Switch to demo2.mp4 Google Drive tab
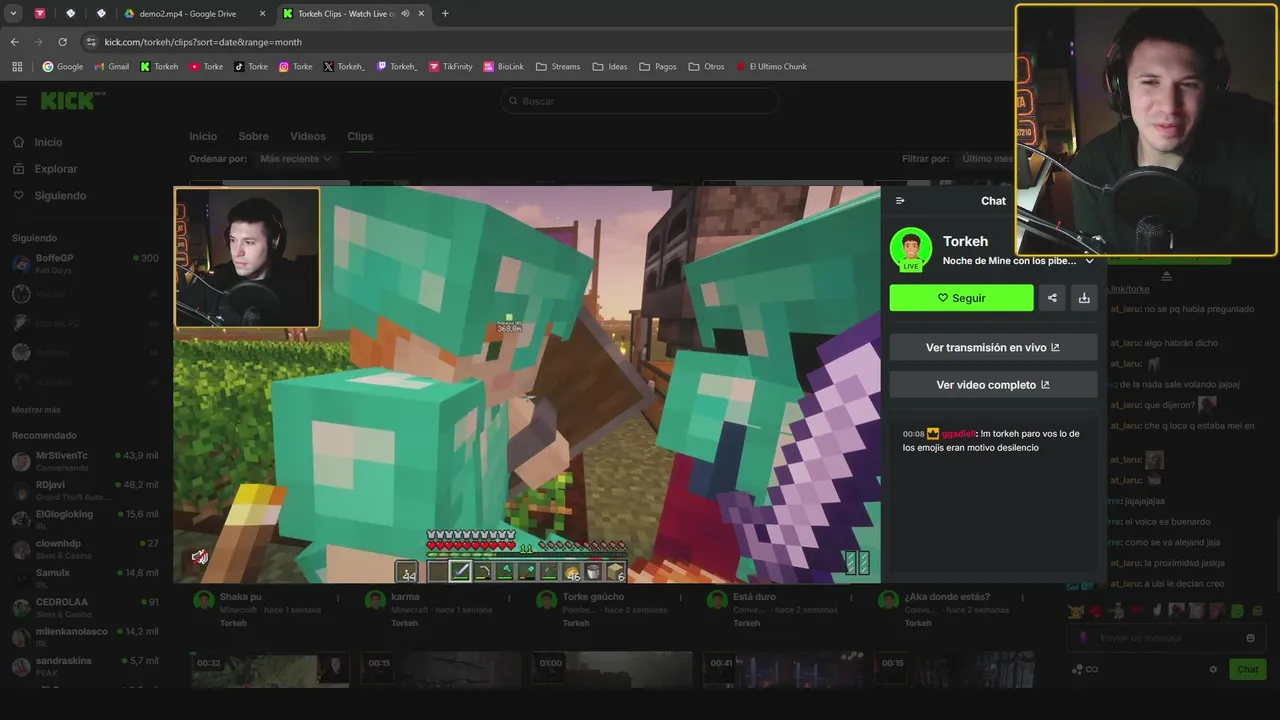Viewport: 1280px width, 720px height. point(192,13)
